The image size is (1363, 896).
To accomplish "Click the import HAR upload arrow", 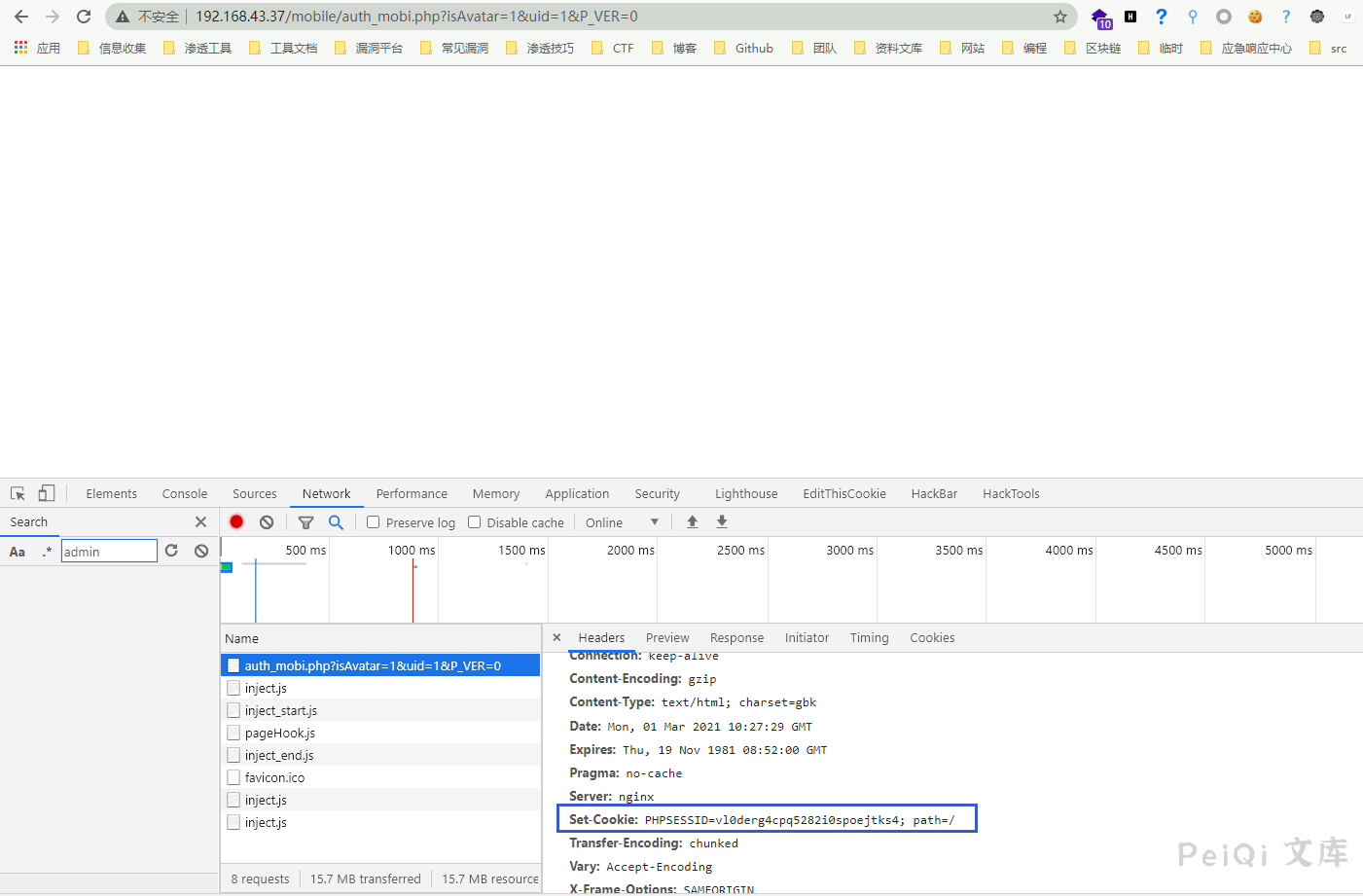I will tap(693, 522).
